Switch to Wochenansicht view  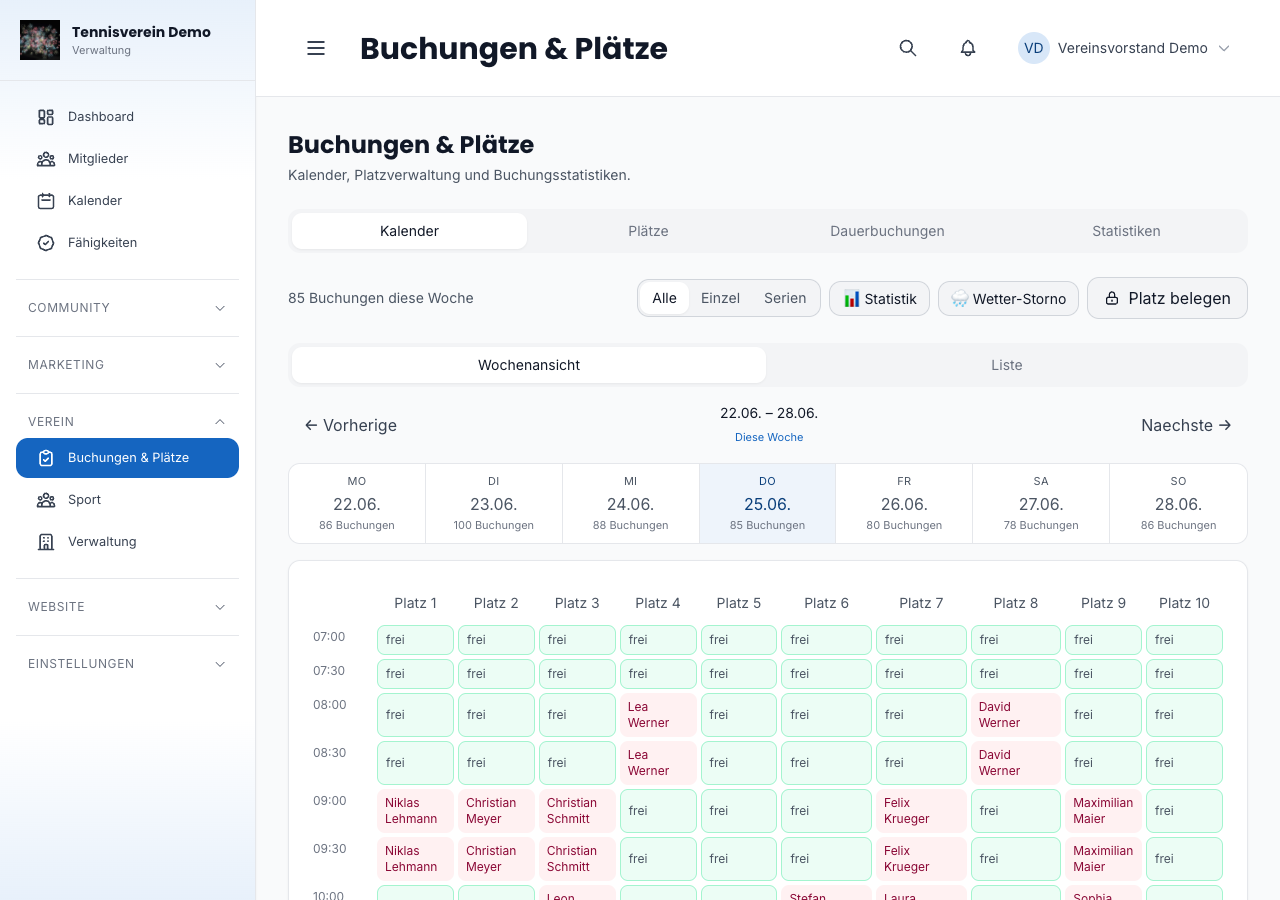tap(529, 365)
